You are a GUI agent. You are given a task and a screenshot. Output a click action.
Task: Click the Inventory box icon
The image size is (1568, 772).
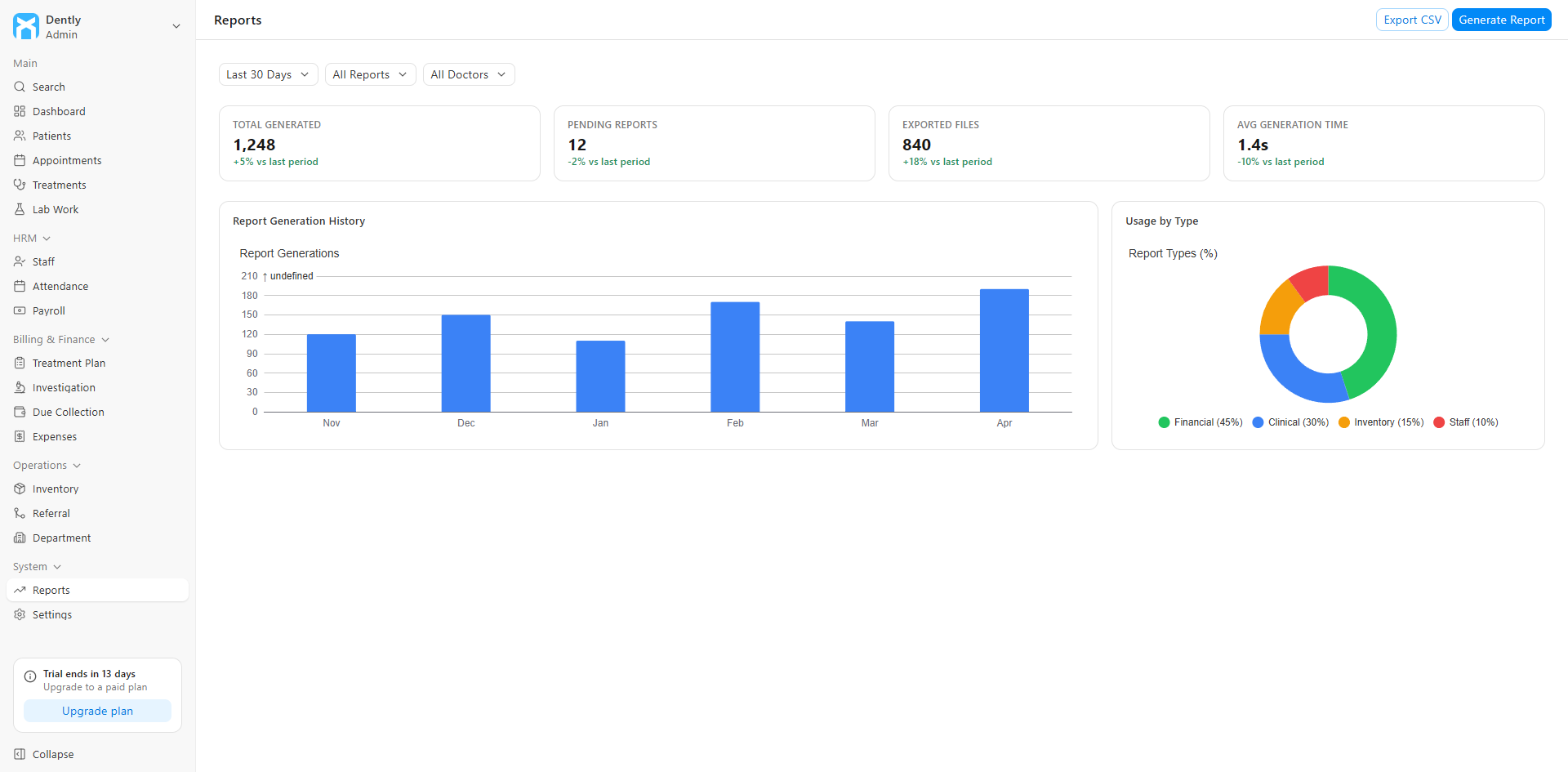tap(20, 489)
